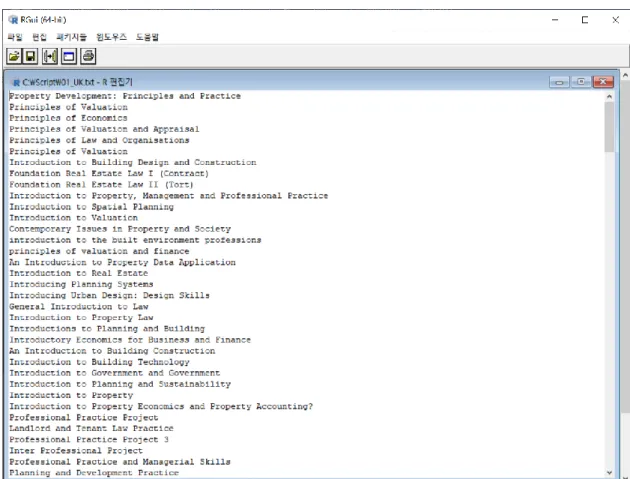This screenshot has height=479, width=630.
Task: Click line 'Introduction to Property Economics and Property Accounting?'
Action: pyautogui.click(x=161, y=407)
